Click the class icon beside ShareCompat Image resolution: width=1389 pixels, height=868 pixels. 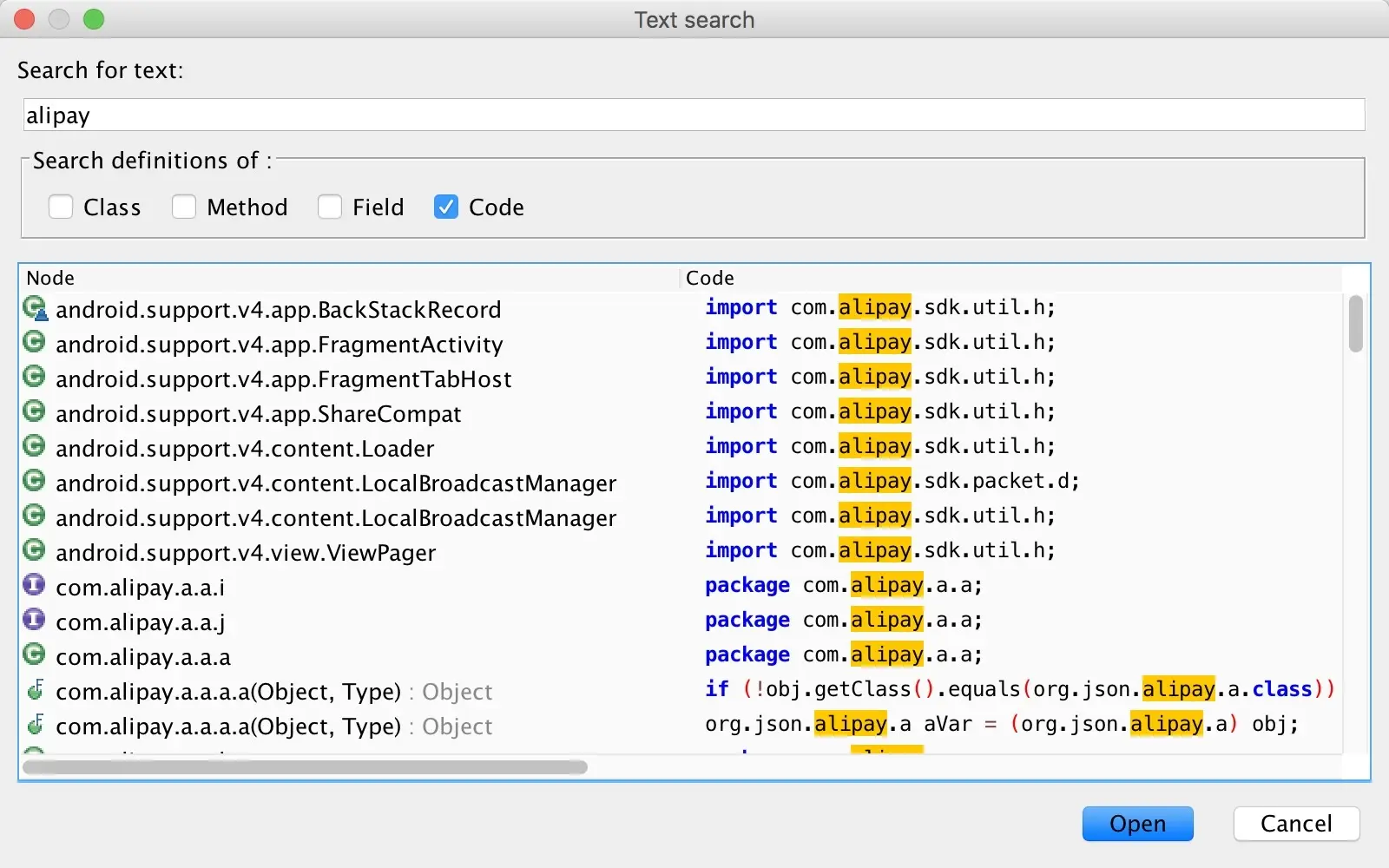[33, 412]
